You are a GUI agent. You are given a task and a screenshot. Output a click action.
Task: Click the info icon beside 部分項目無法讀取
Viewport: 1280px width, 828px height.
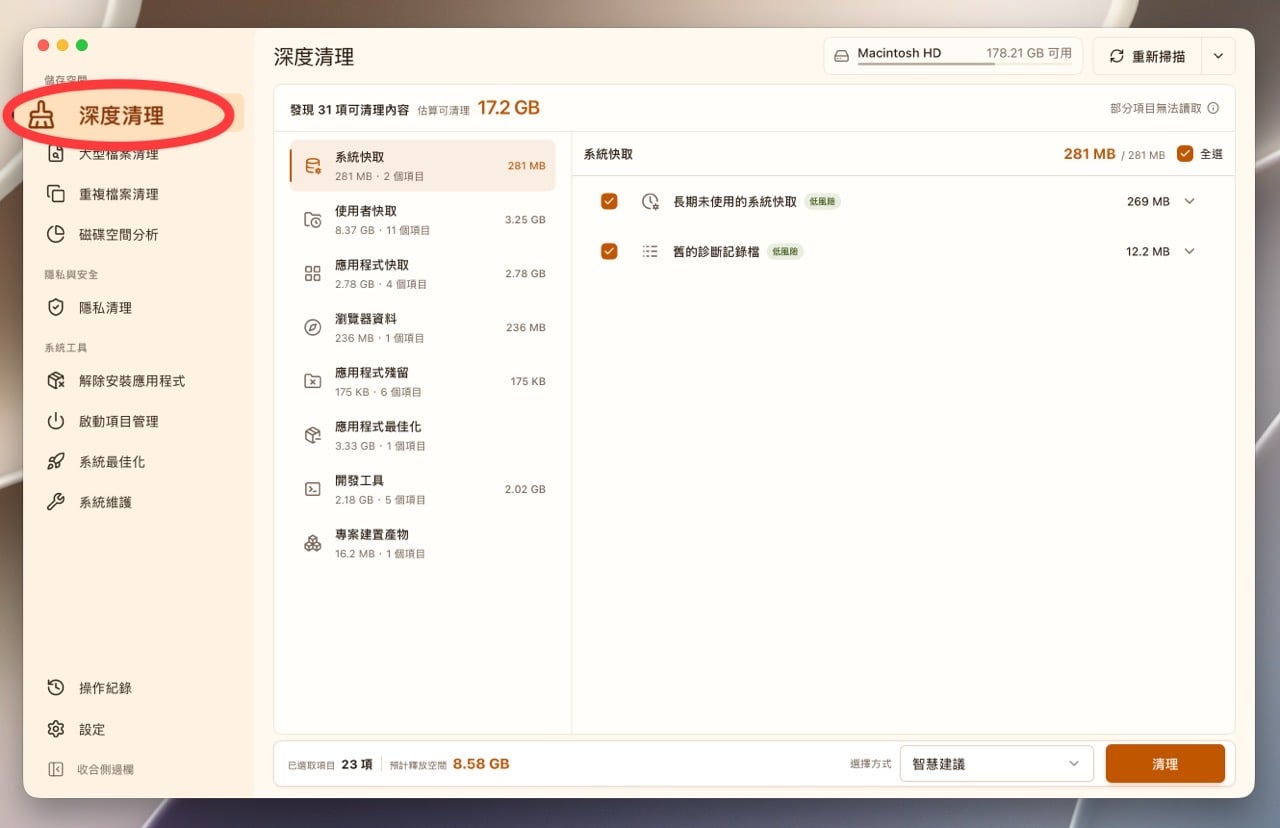click(x=1213, y=108)
